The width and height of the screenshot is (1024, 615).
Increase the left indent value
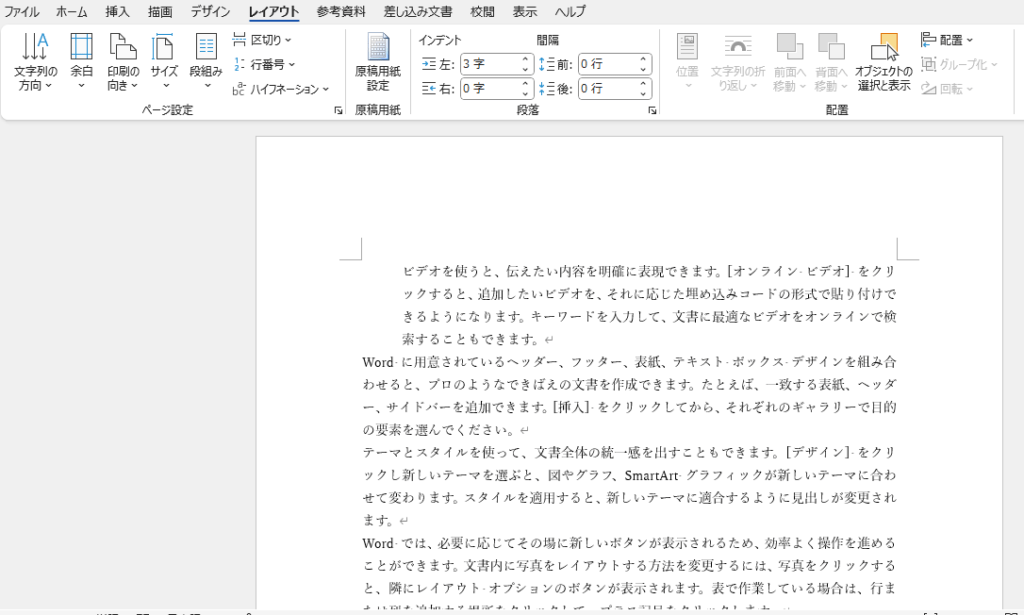coord(525,59)
